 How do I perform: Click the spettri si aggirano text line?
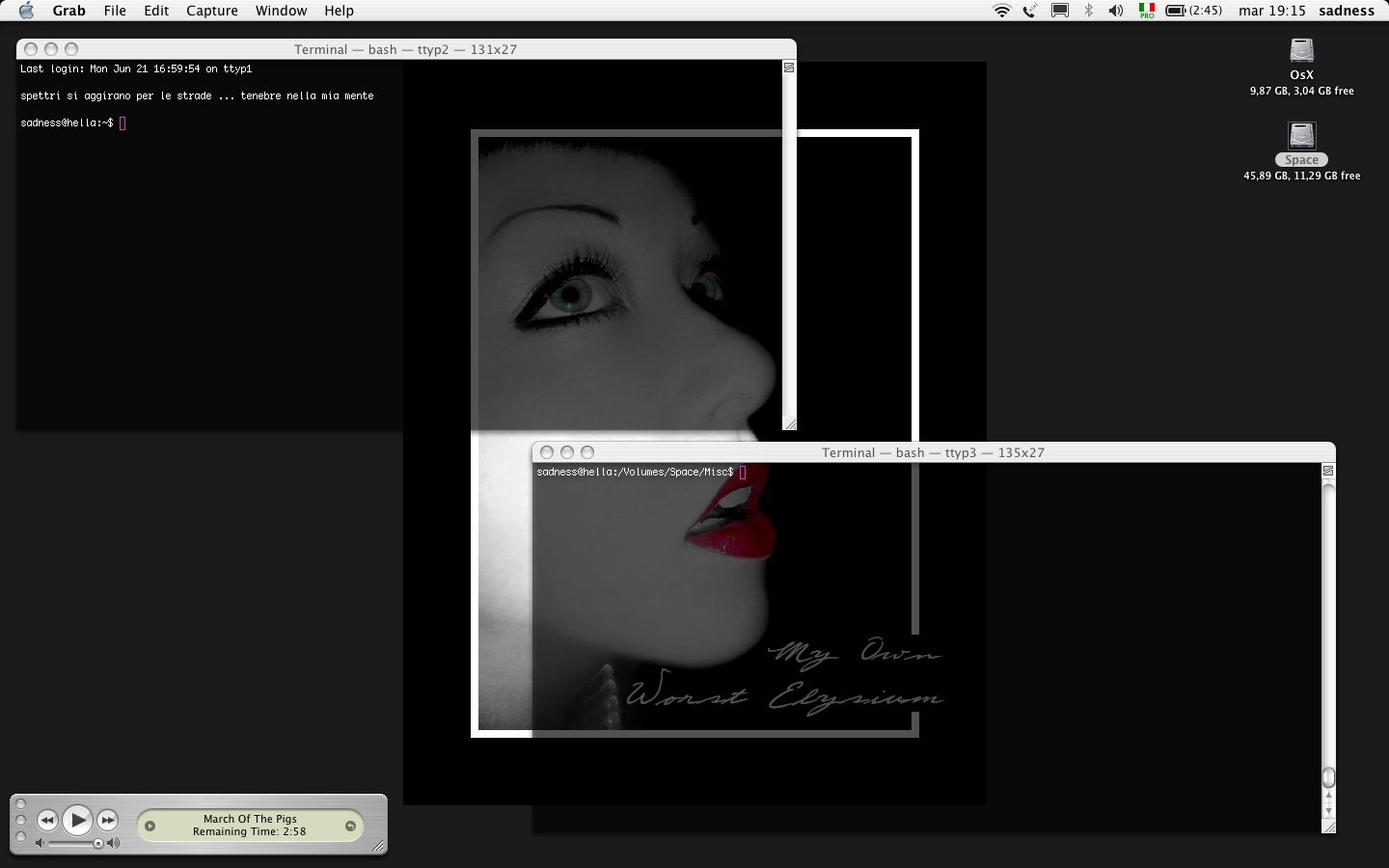click(x=197, y=95)
